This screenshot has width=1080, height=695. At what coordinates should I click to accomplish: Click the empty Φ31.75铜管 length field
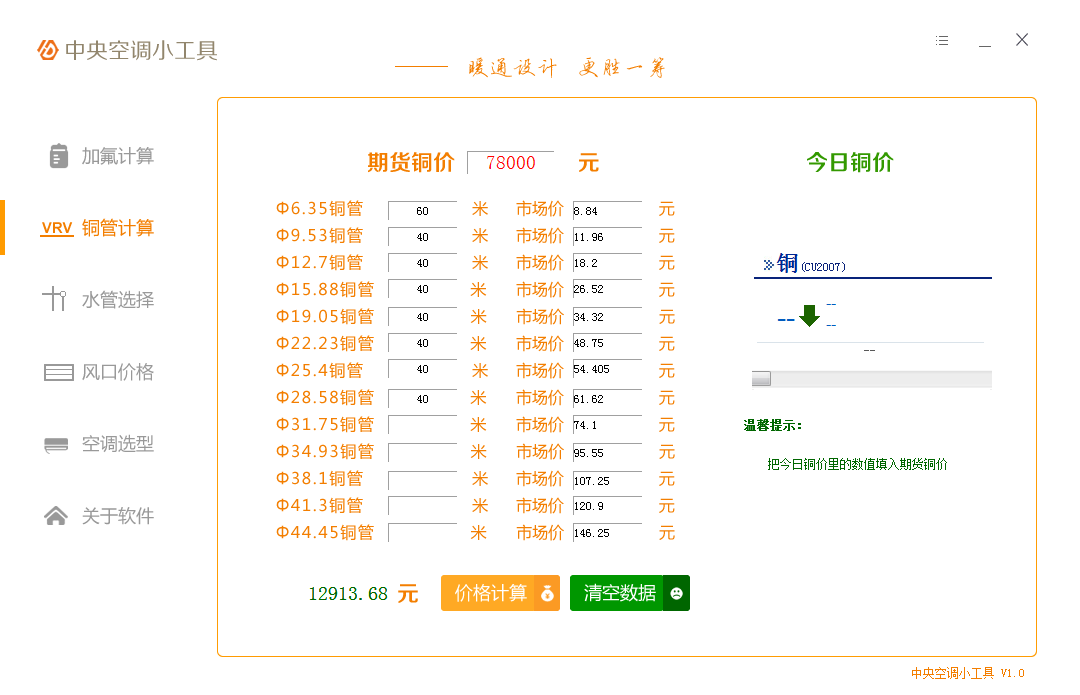click(x=422, y=425)
